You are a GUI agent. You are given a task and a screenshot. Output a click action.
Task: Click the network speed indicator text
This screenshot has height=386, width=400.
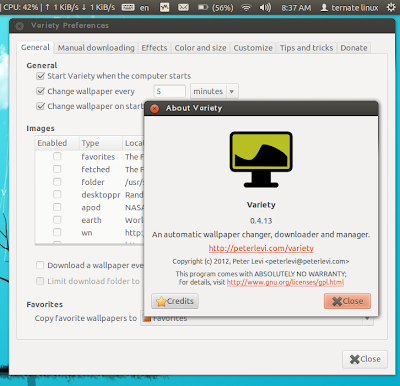click(x=80, y=7)
